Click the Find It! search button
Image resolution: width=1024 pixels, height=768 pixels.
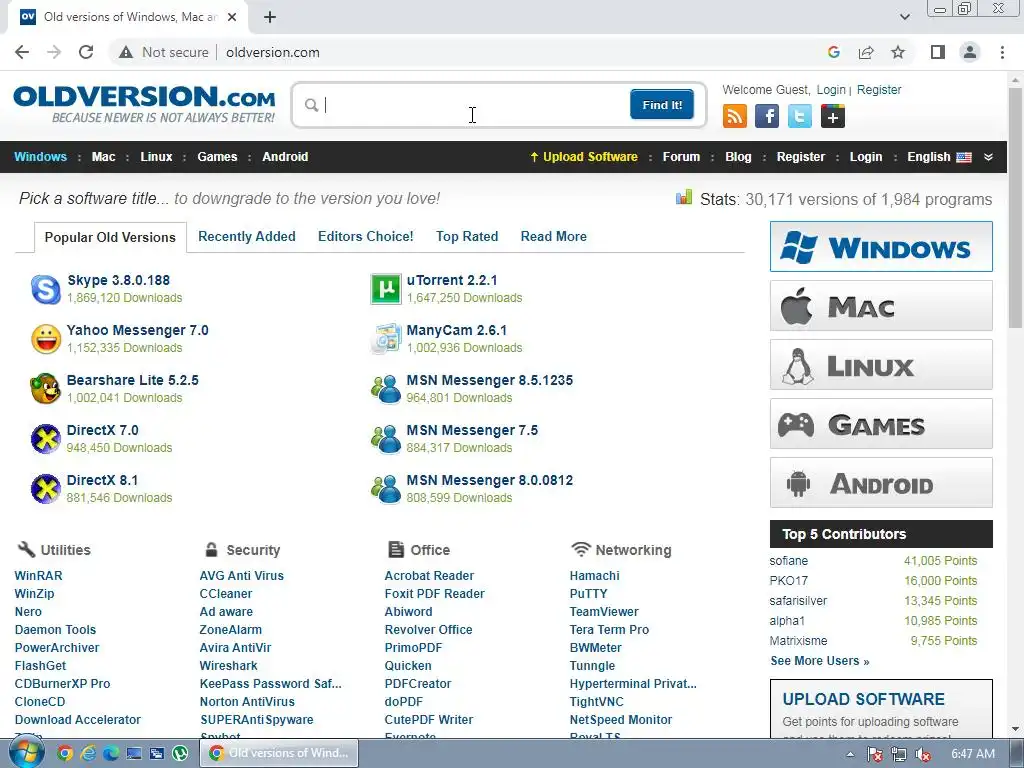(662, 104)
